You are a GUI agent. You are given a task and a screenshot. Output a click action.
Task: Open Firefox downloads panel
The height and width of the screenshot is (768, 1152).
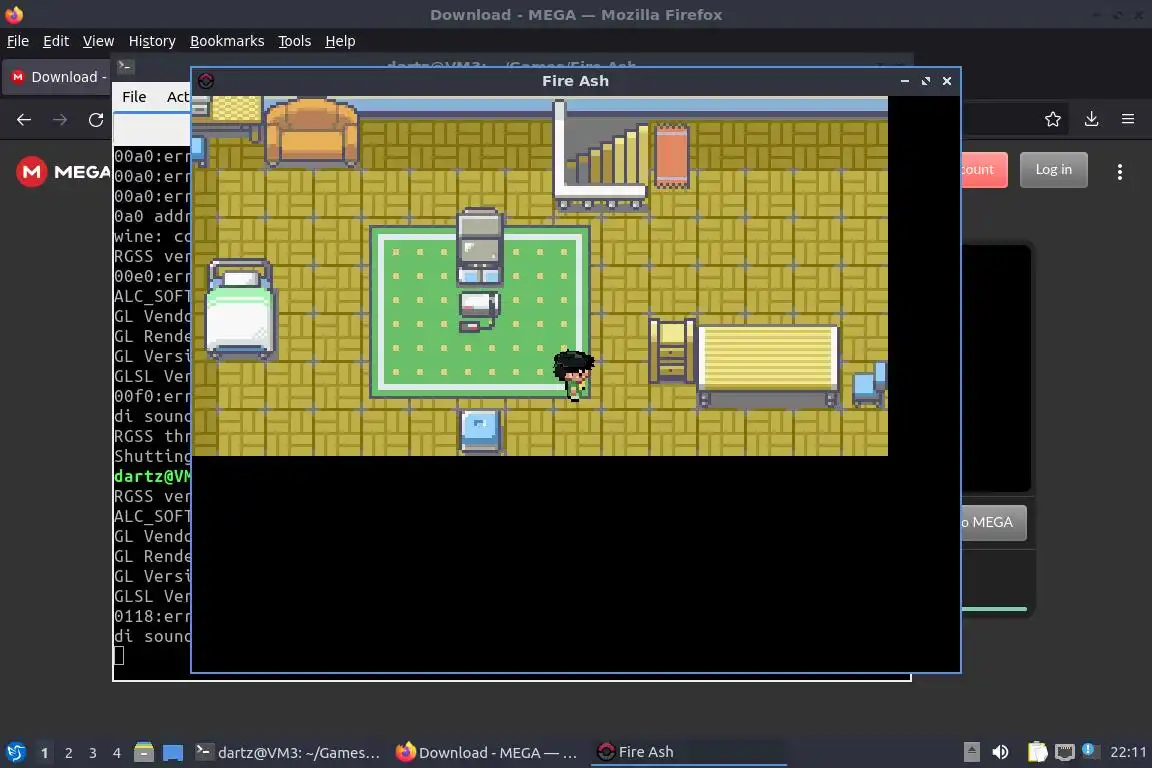(1091, 119)
